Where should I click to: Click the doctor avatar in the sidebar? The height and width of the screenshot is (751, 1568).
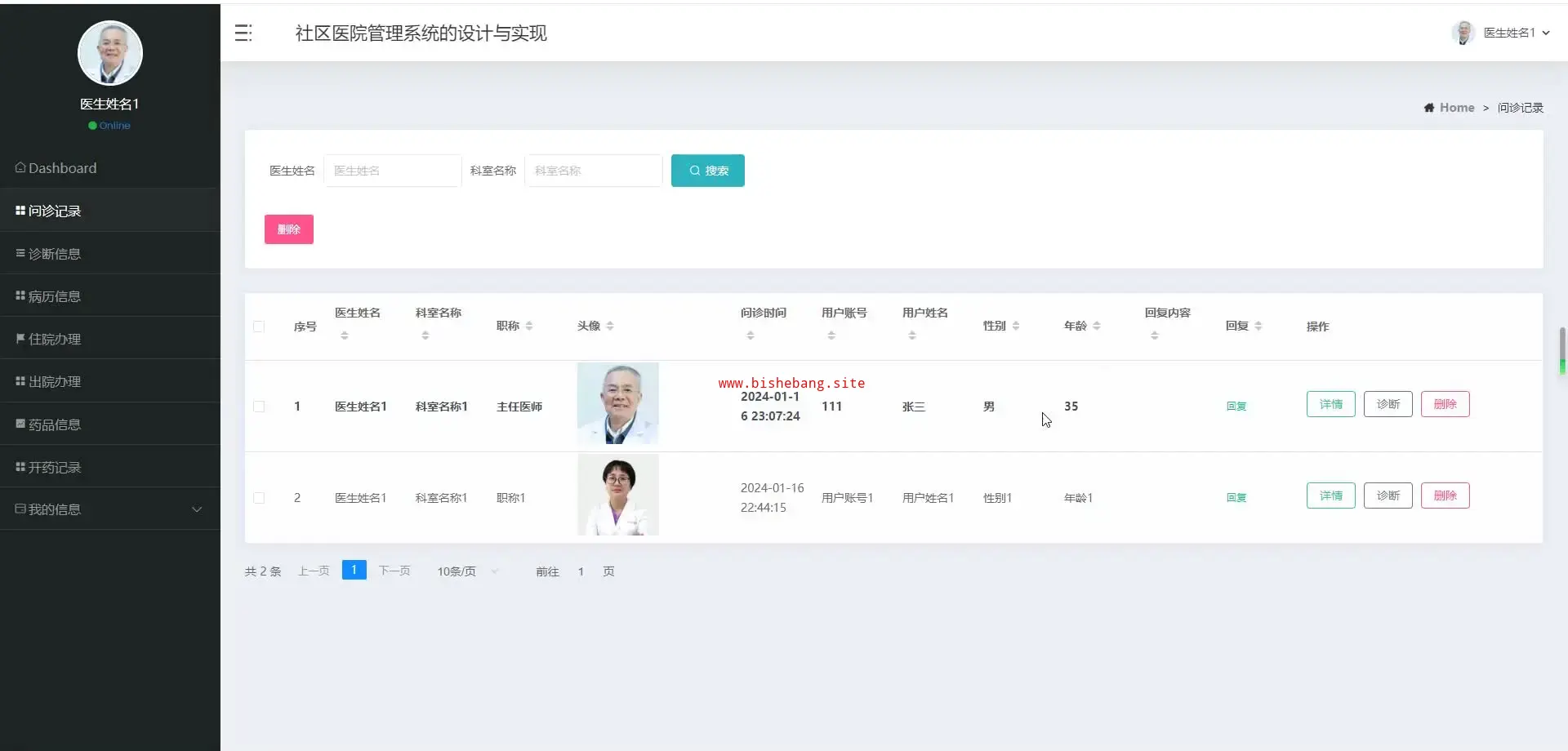click(x=110, y=53)
